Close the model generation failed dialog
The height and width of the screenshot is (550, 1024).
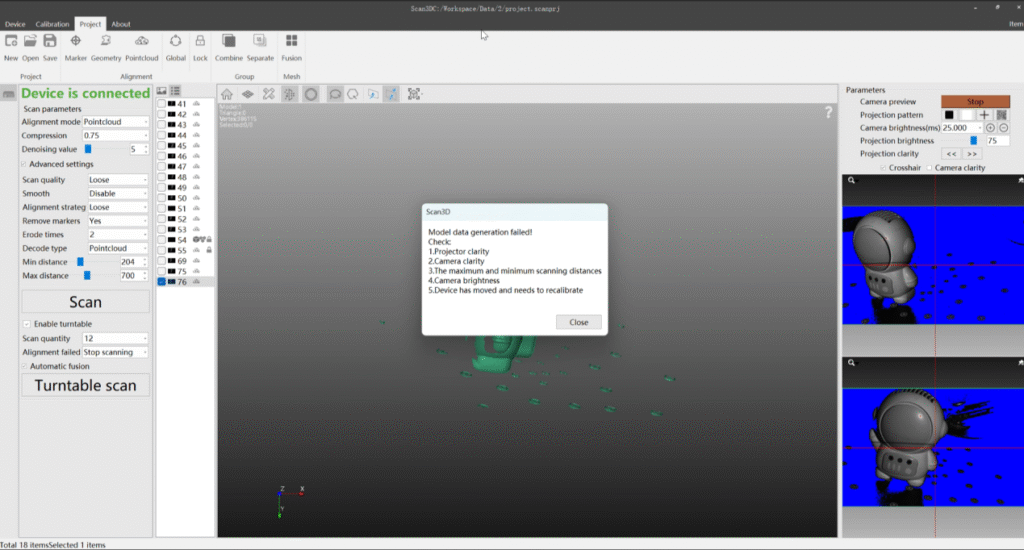pos(578,322)
